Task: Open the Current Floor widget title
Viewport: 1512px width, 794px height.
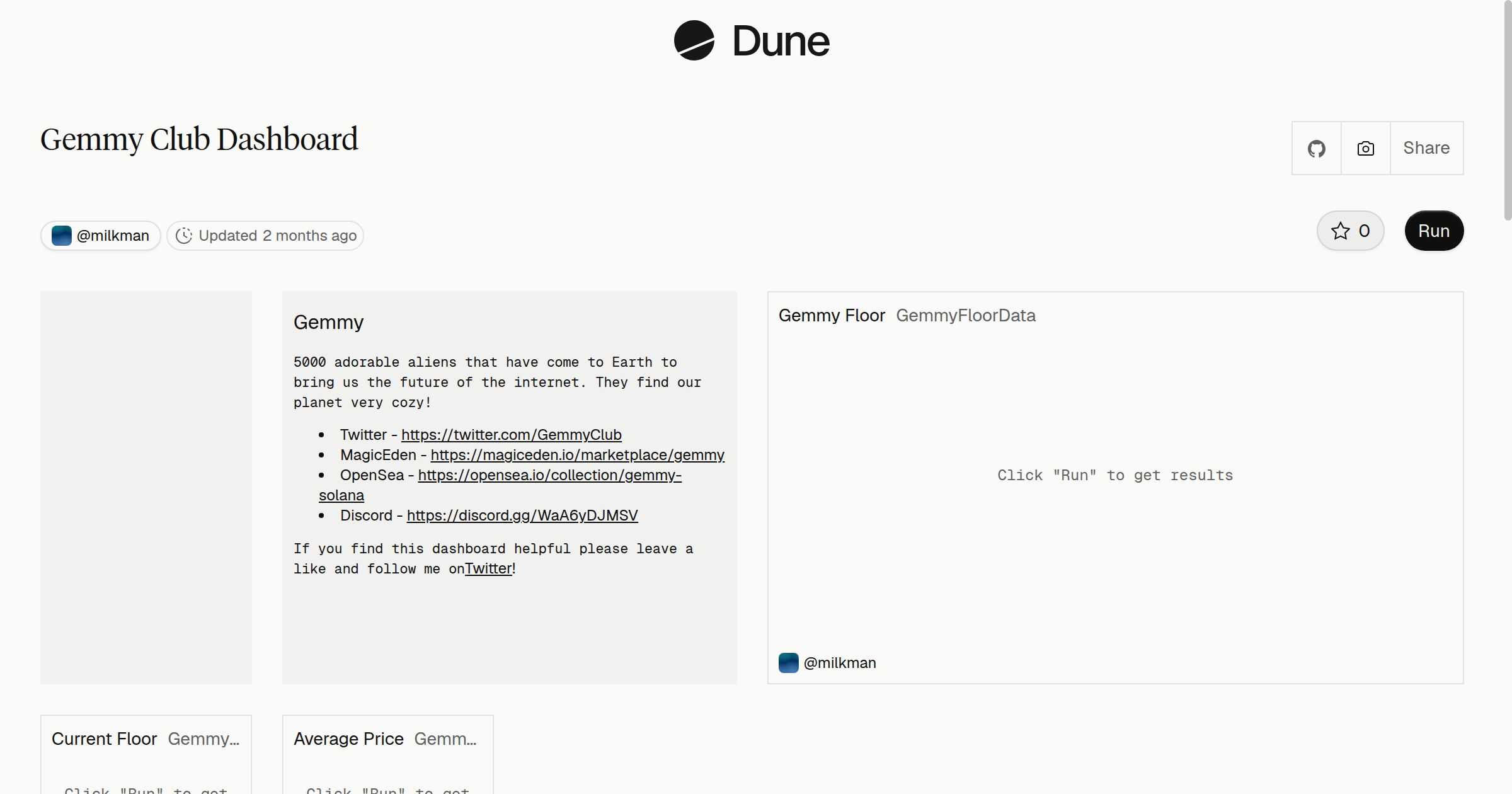Action: (x=104, y=739)
